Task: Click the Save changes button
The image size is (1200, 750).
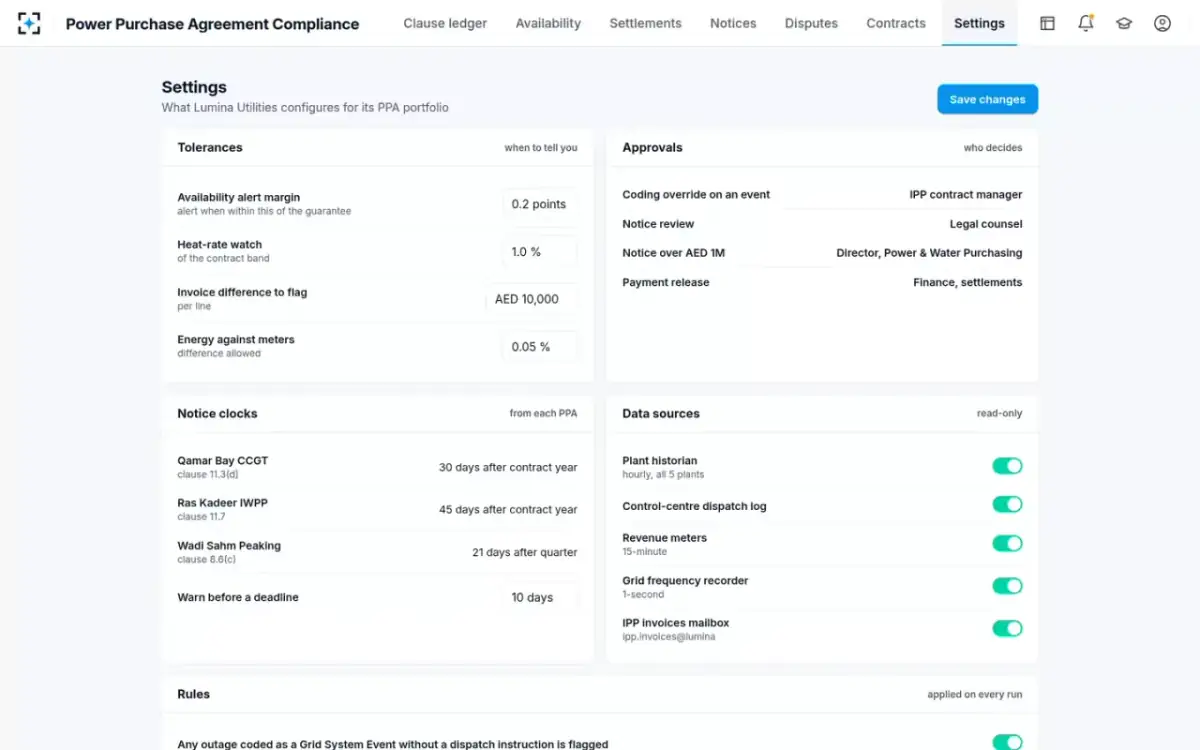Action: point(987,99)
